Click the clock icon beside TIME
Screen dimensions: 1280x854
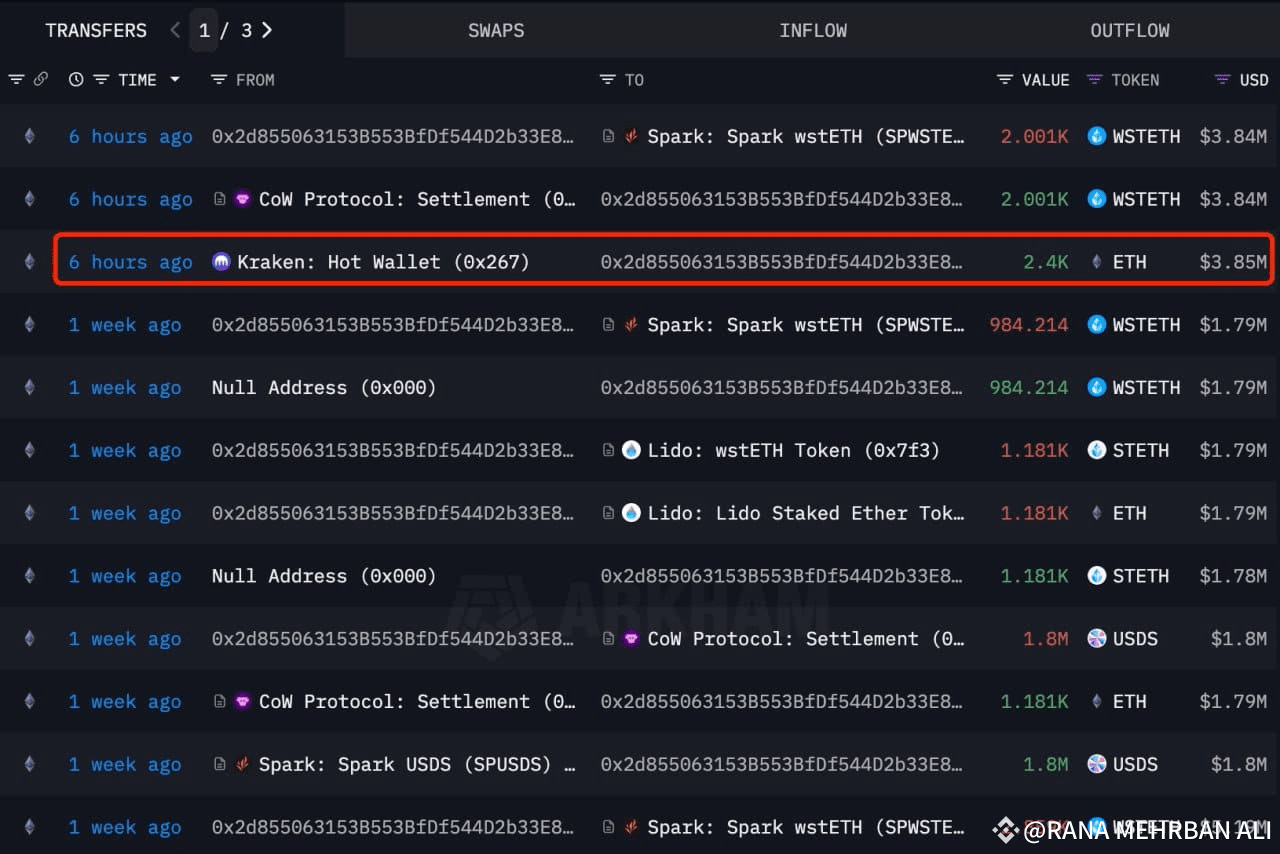click(76, 79)
